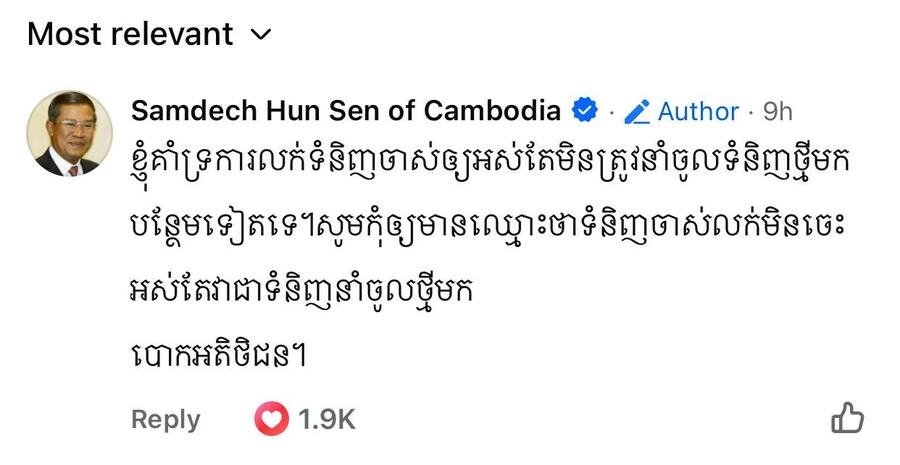
Task: Click the word Most in sort selector
Action: pyautogui.click(x=65, y=35)
